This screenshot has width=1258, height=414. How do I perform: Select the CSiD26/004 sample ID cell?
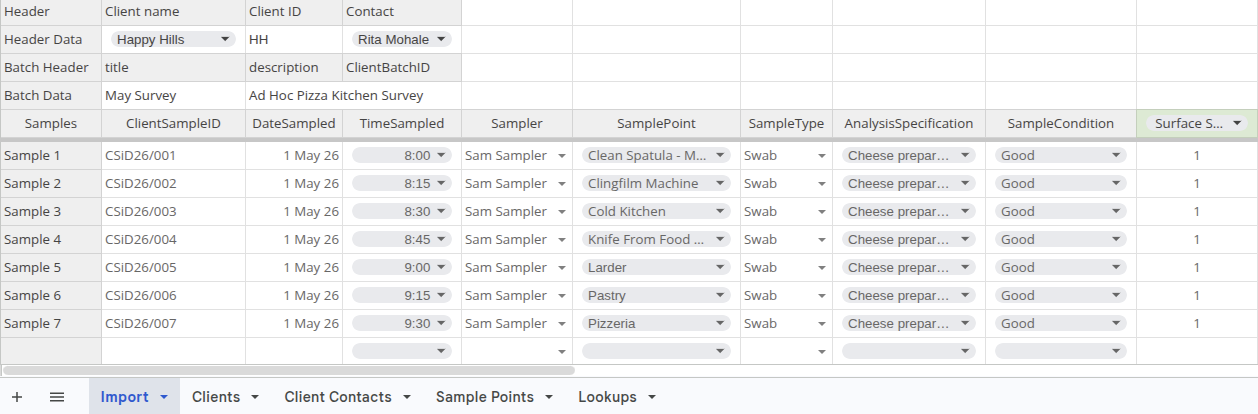172,240
